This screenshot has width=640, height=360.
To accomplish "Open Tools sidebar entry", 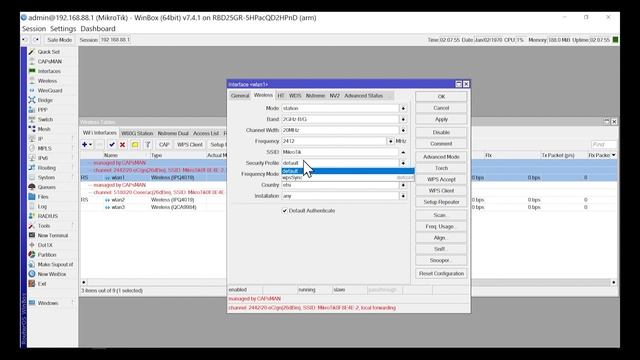I will coord(44,226).
